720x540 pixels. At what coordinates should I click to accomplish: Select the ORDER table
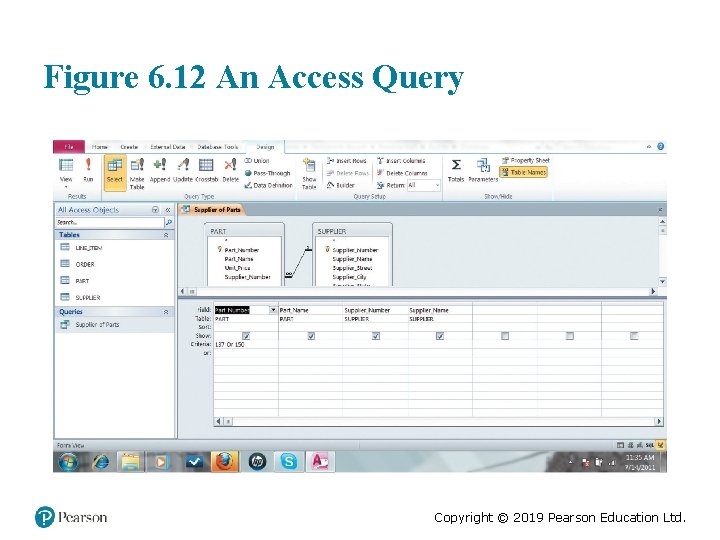78,264
